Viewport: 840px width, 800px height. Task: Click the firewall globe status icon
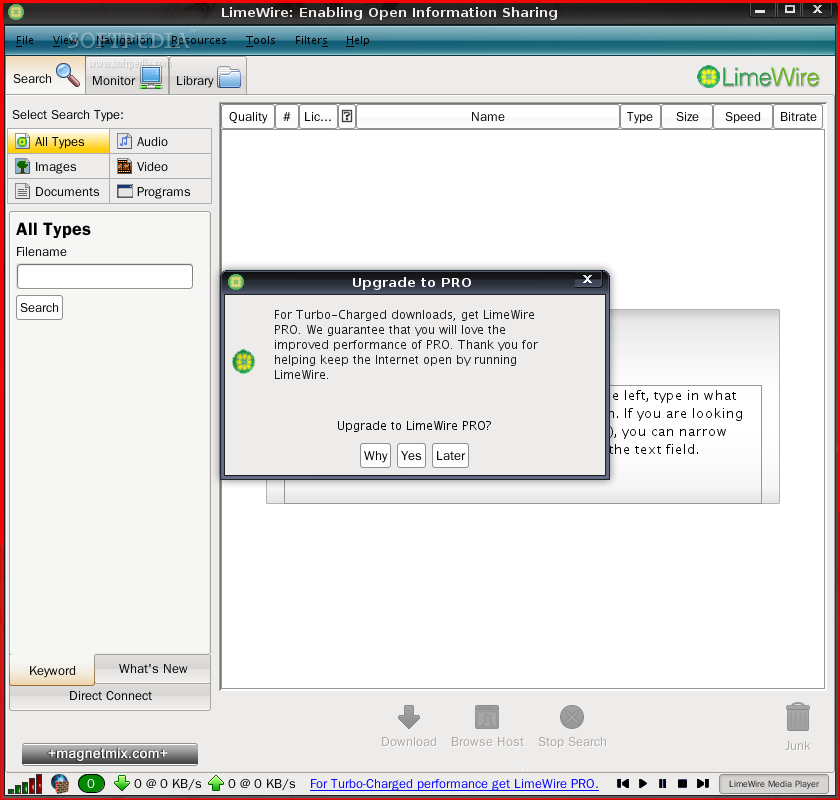click(60, 784)
